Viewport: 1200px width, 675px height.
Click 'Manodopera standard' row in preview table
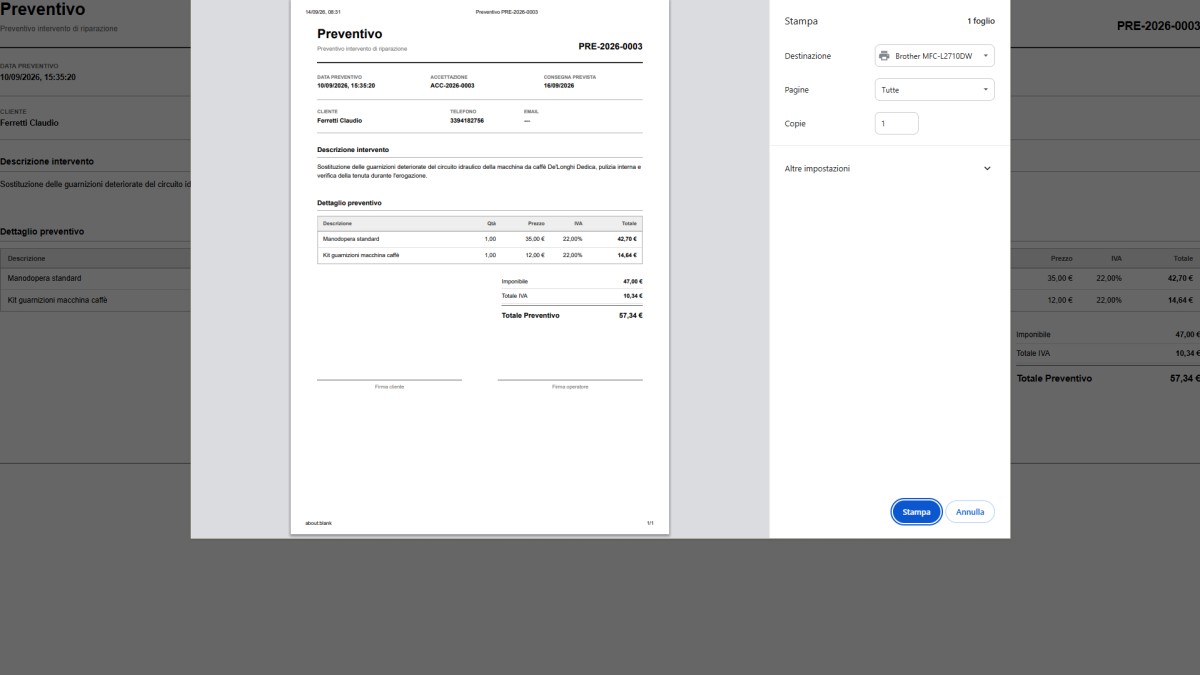pos(480,239)
